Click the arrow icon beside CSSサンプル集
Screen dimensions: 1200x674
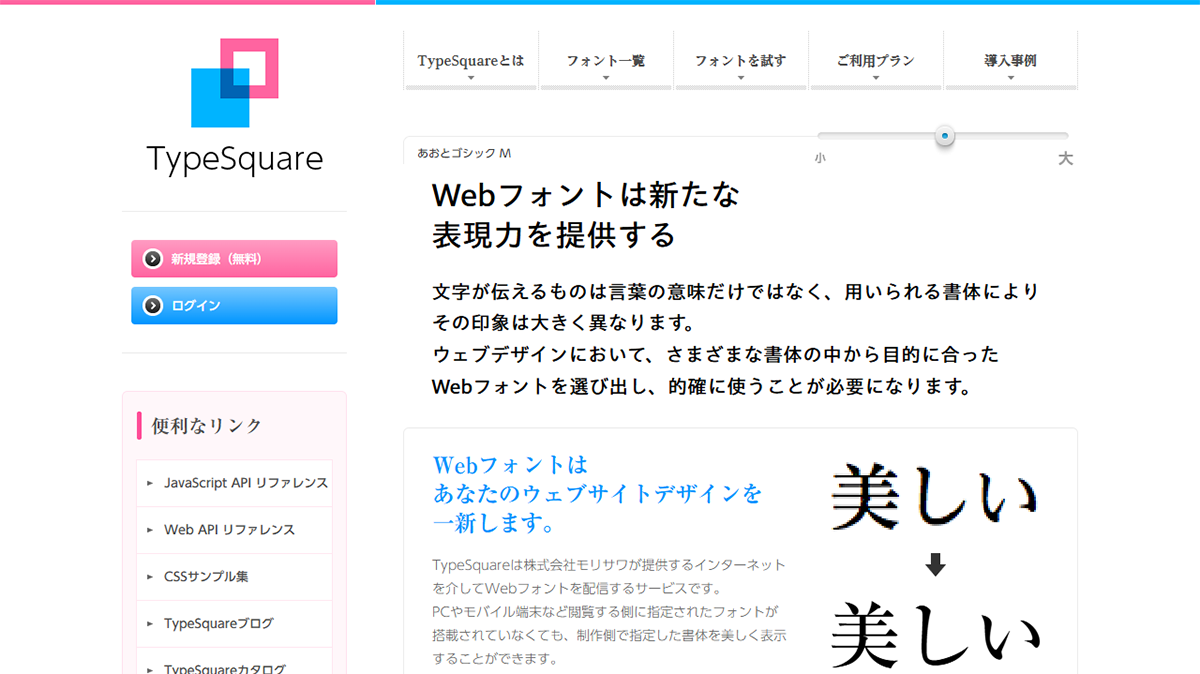tap(148, 577)
